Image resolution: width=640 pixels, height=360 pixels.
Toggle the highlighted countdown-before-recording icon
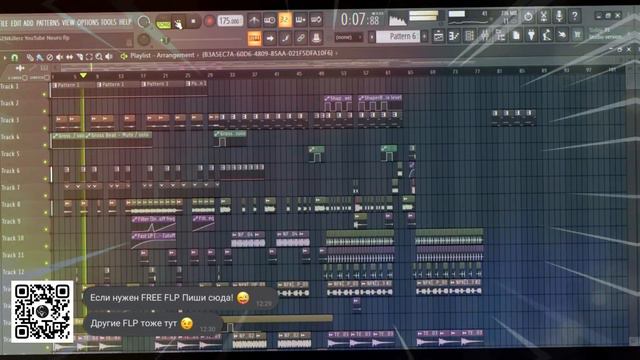(285, 20)
